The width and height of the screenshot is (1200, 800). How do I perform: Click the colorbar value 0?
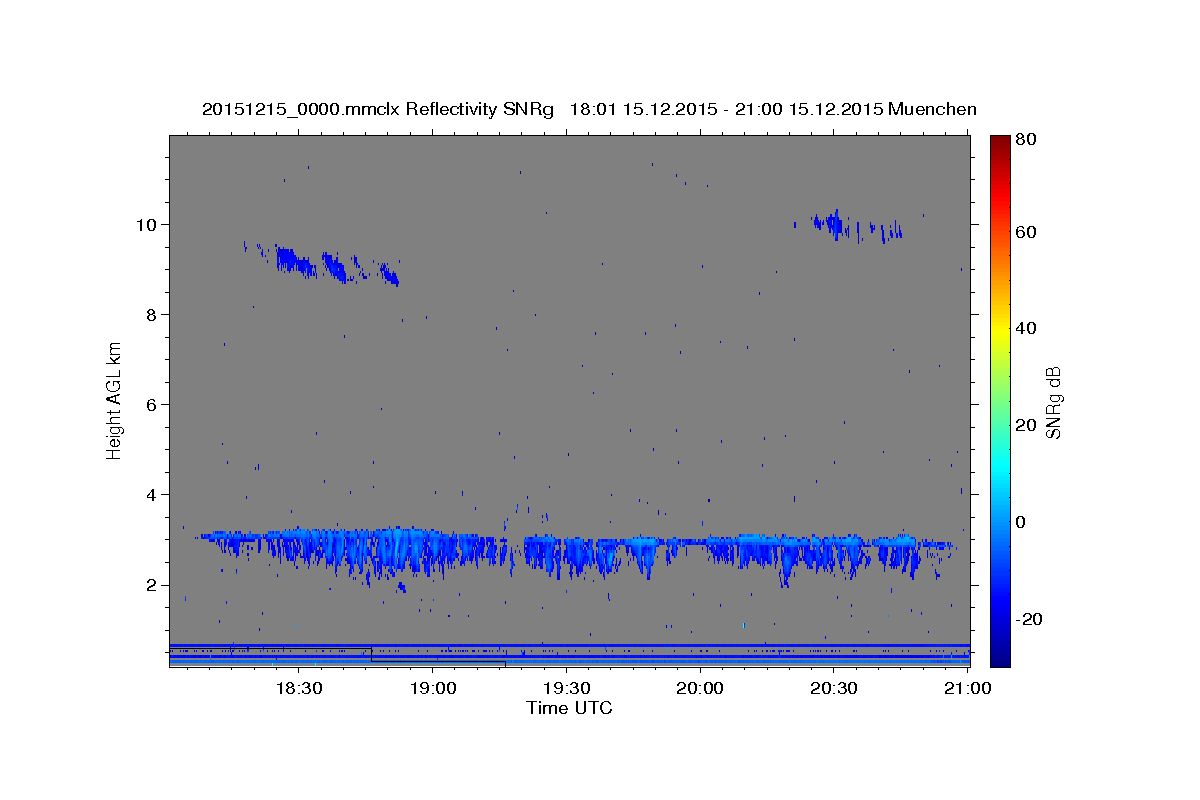pyautogui.click(x=1021, y=522)
